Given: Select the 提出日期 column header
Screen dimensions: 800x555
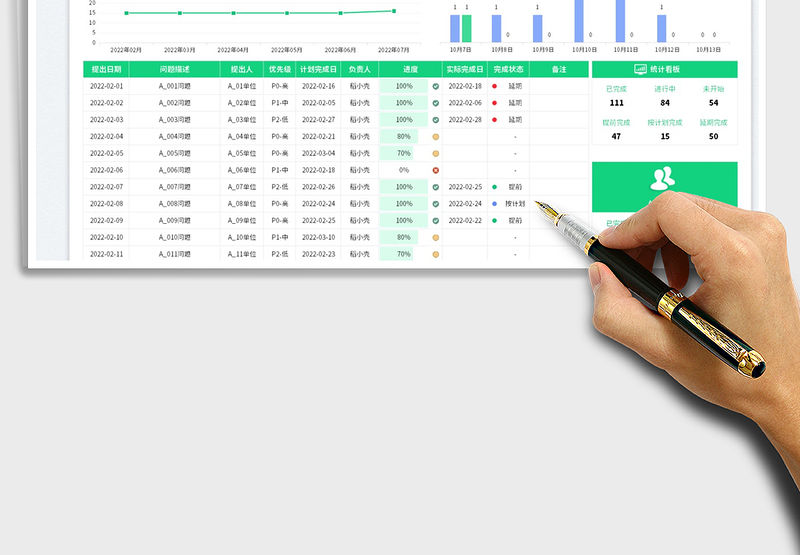Looking at the screenshot, I should point(106,69).
